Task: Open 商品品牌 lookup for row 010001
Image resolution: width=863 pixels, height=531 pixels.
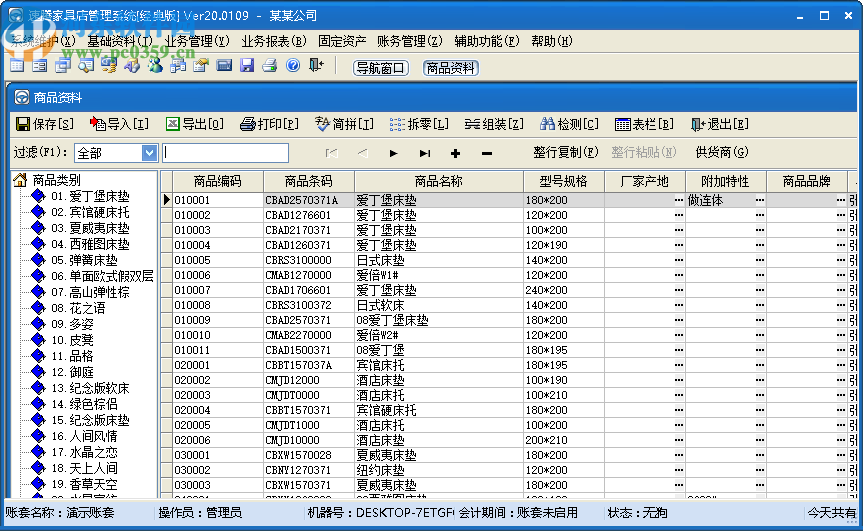Action: pos(840,200)
